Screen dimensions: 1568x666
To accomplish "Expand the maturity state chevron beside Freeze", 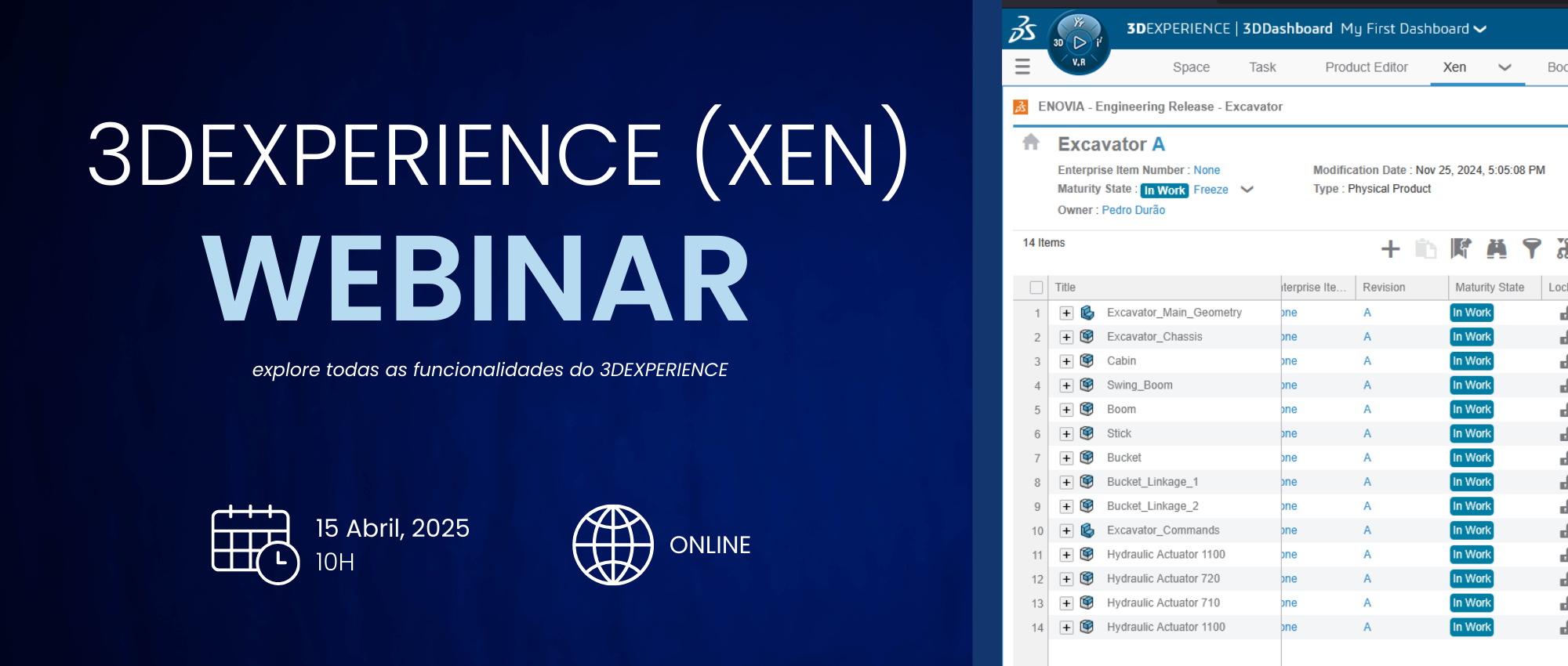I will pos(1247,190).
